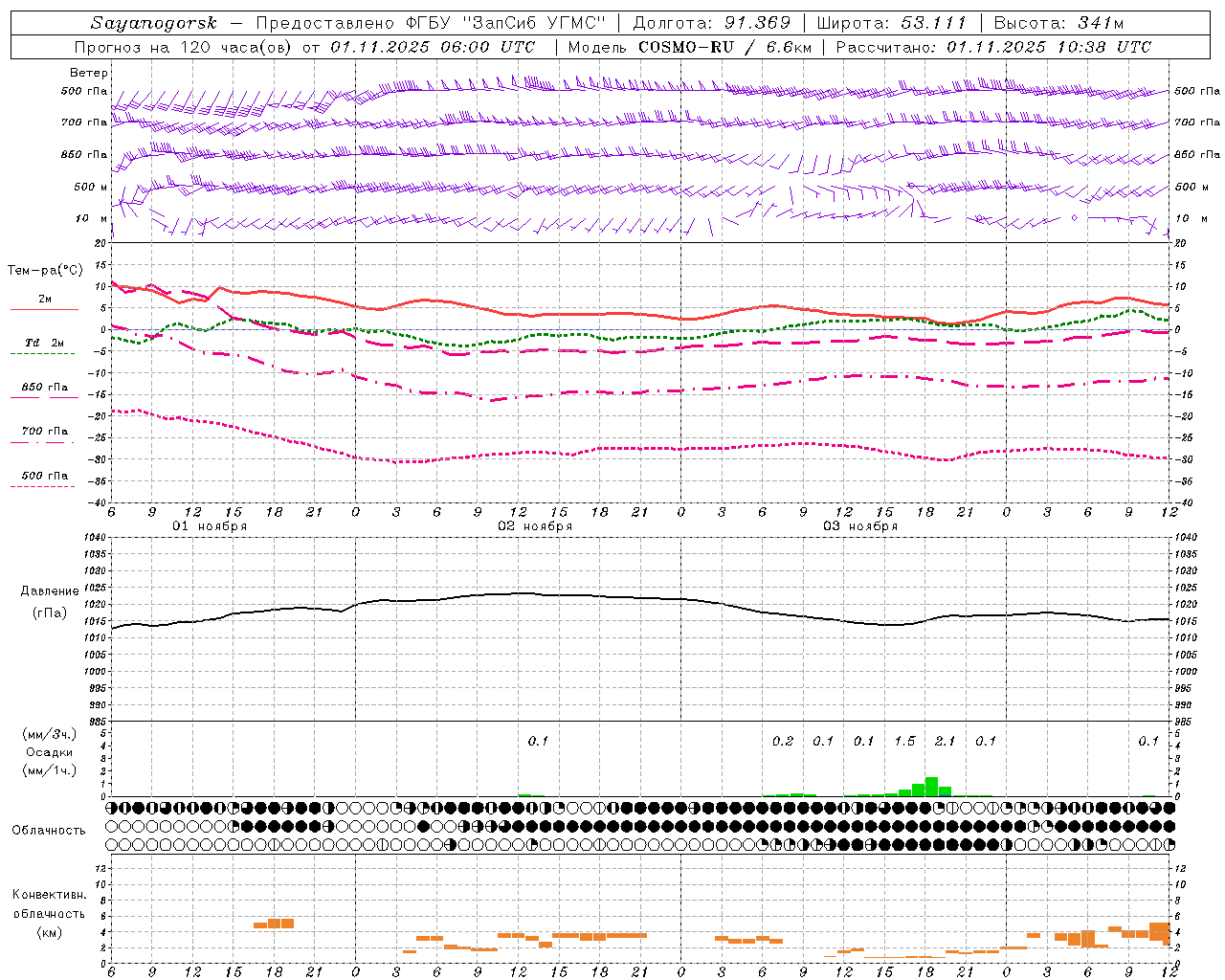The height and width of the screenshot is (980, 1225).
Task: Click the tallest green precipitation bar
Action: (x=931, y=787)
